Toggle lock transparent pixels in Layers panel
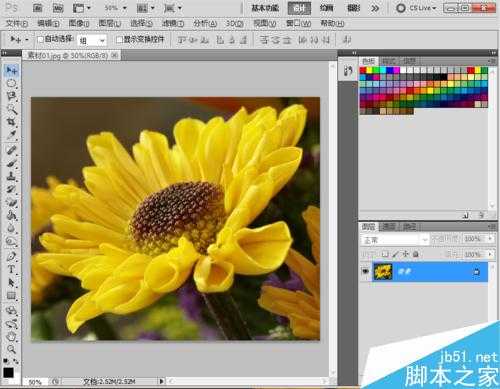The width and height of the screenshot is (500, 389). [x=385, y=254]
